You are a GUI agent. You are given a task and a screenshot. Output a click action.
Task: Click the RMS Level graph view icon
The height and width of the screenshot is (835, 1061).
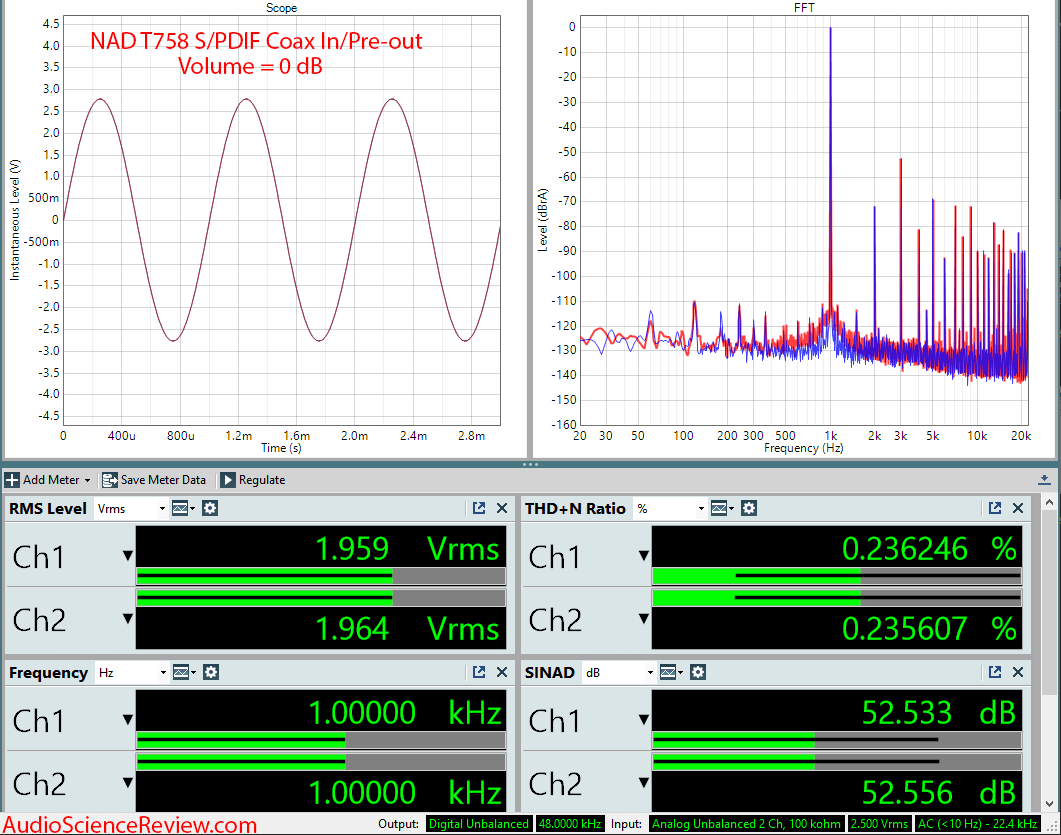coord(181,508)
